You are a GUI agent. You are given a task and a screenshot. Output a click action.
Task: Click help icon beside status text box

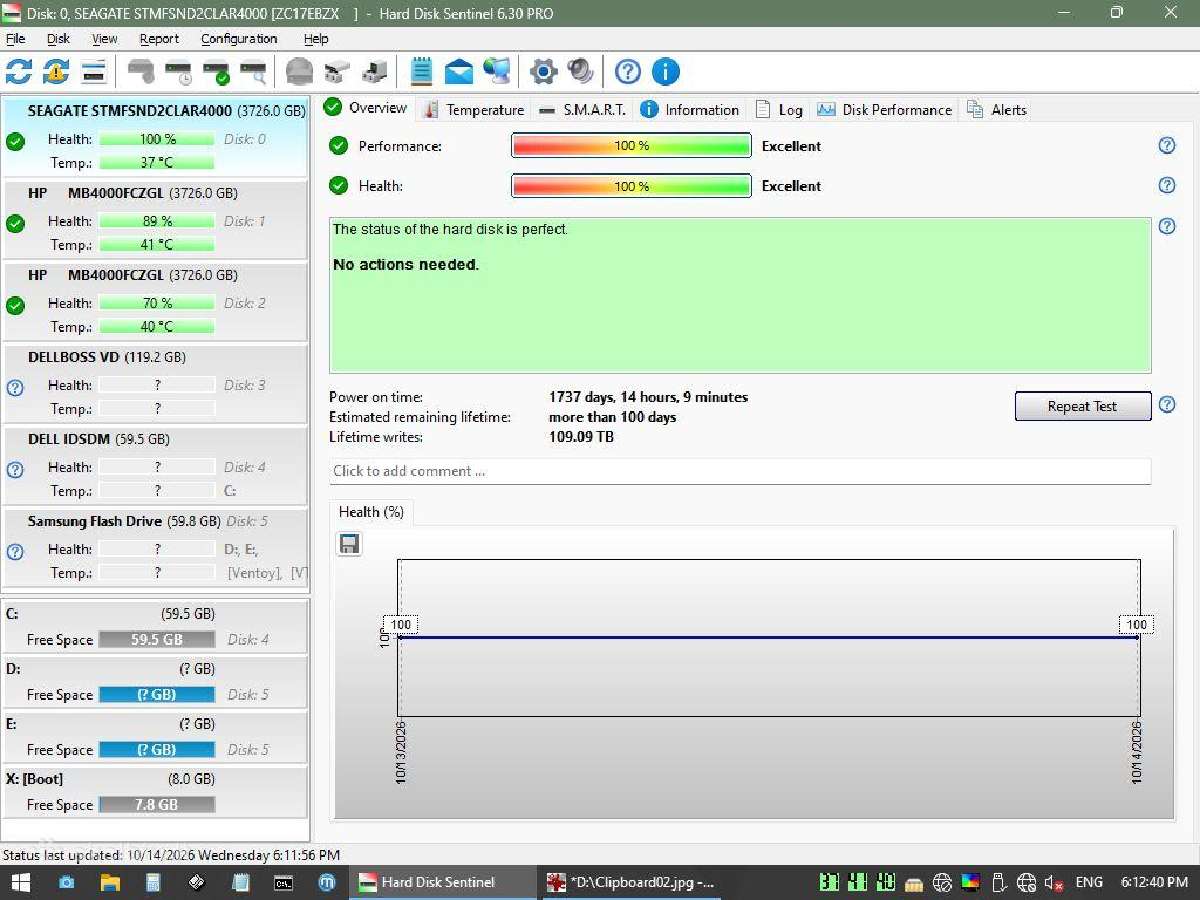click(1167, 227)
